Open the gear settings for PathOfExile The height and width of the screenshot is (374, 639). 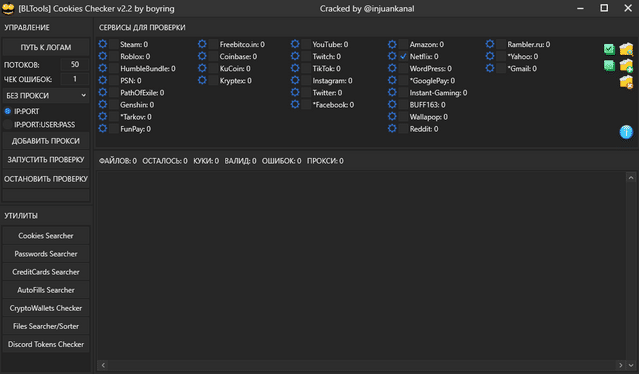tap(103, 92)
